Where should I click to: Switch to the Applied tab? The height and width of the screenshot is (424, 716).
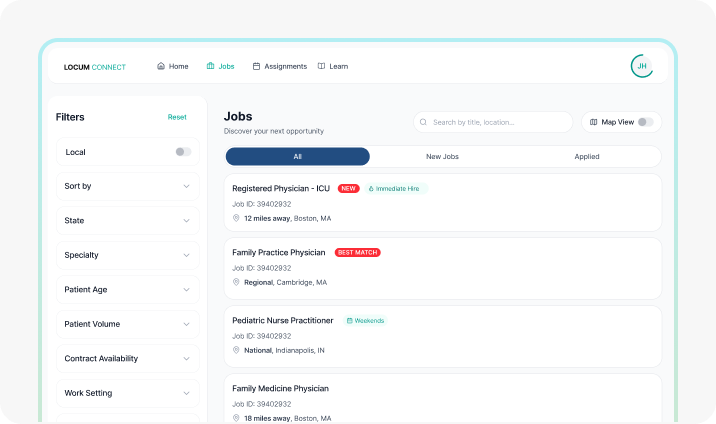587,157
